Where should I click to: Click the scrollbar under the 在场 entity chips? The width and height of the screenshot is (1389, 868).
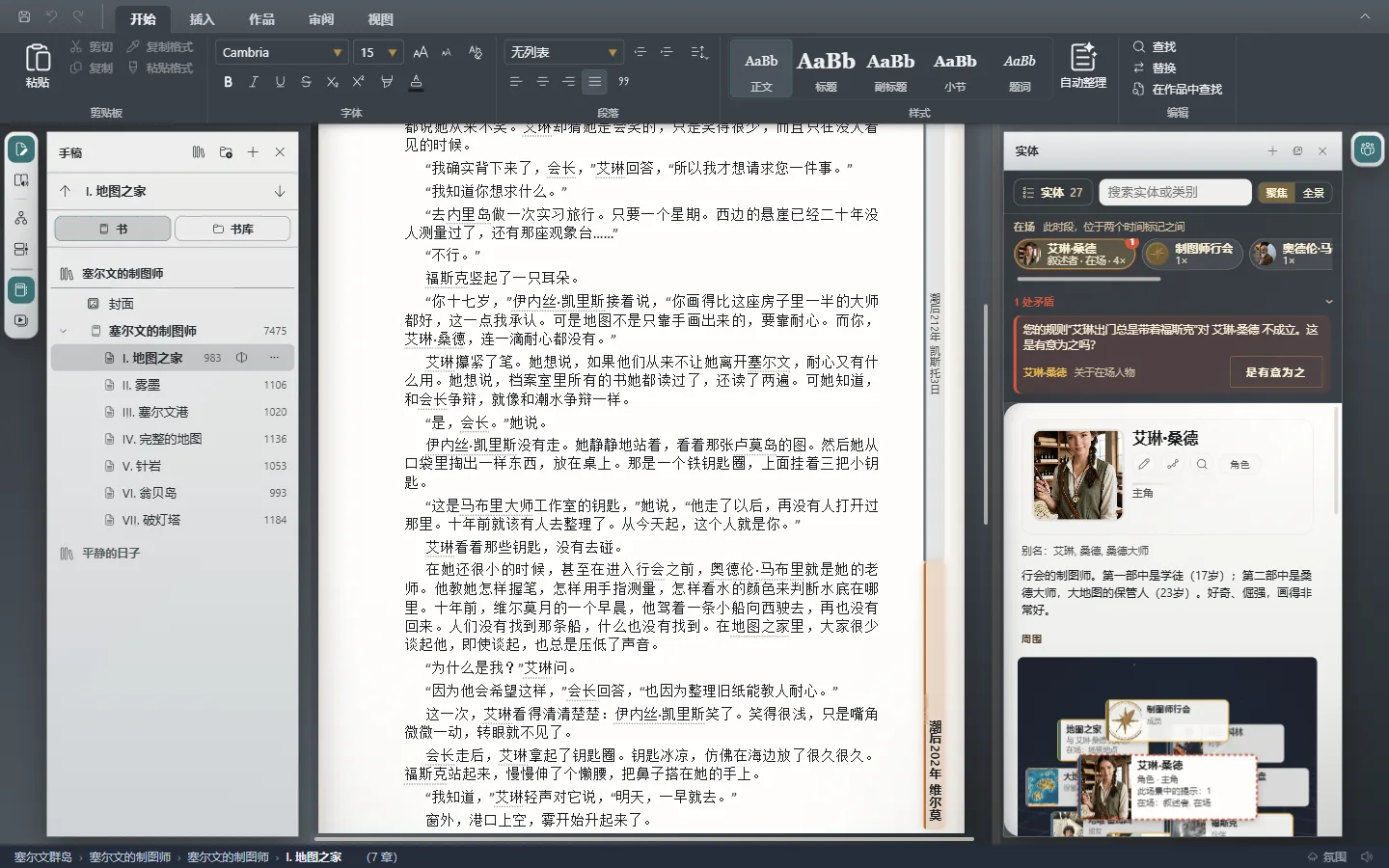pyautogui.click(x=1087, y=279)
